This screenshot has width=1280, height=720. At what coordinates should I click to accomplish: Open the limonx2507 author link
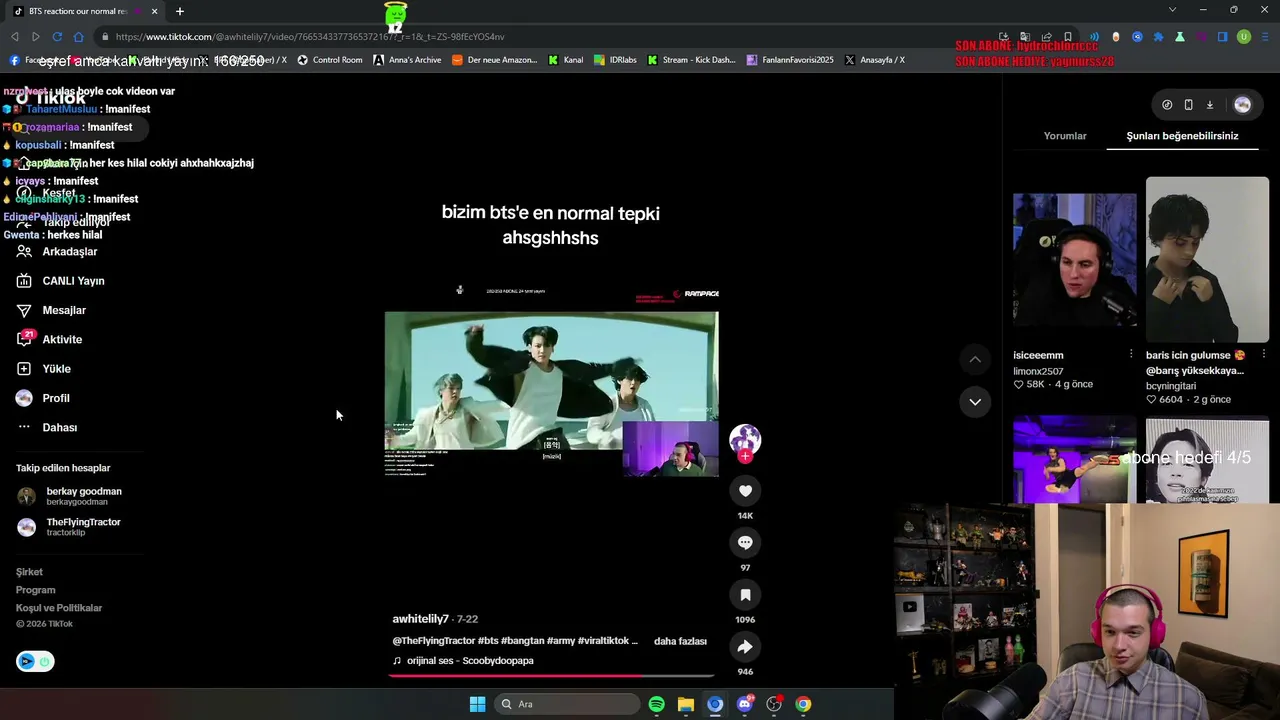[1038, 371]
